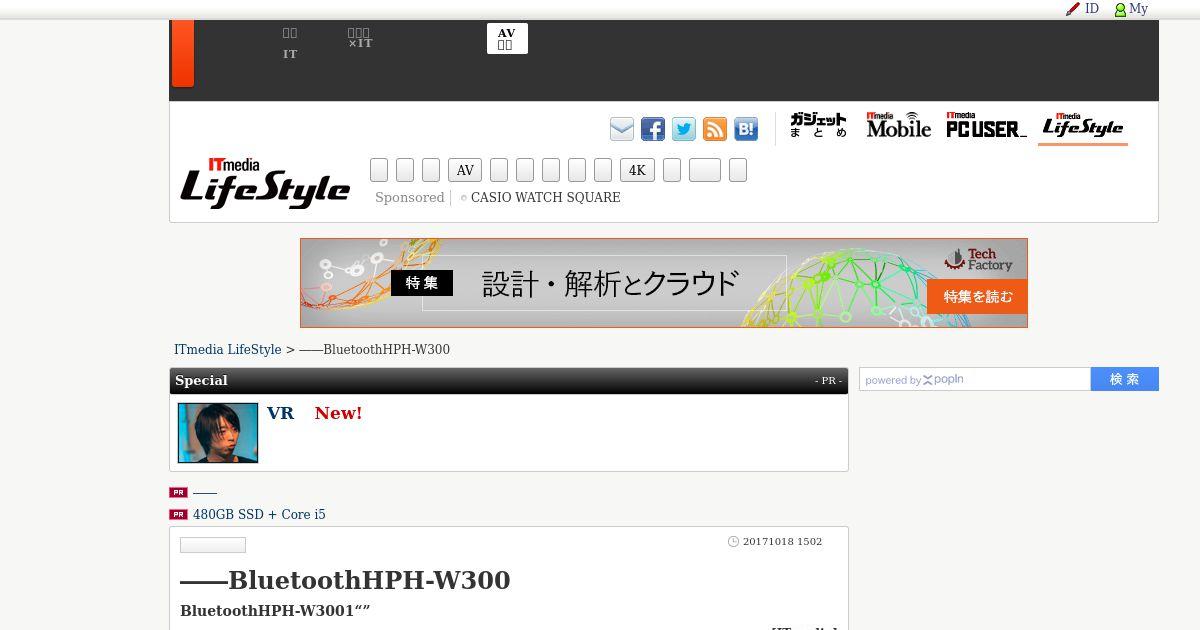Open the Facebook share icon

(653, 129)
